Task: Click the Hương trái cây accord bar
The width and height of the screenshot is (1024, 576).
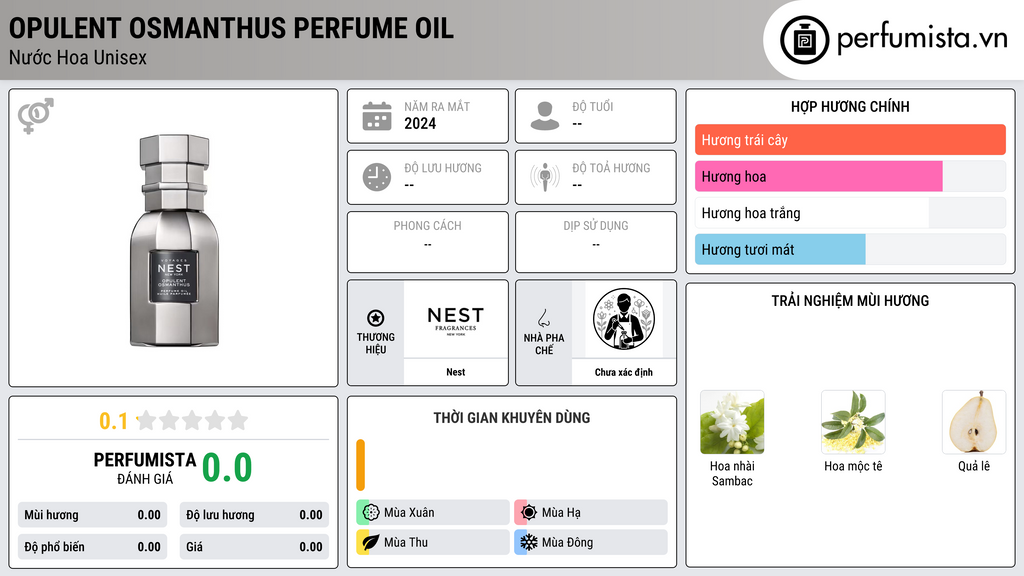Action: [850, 140]
